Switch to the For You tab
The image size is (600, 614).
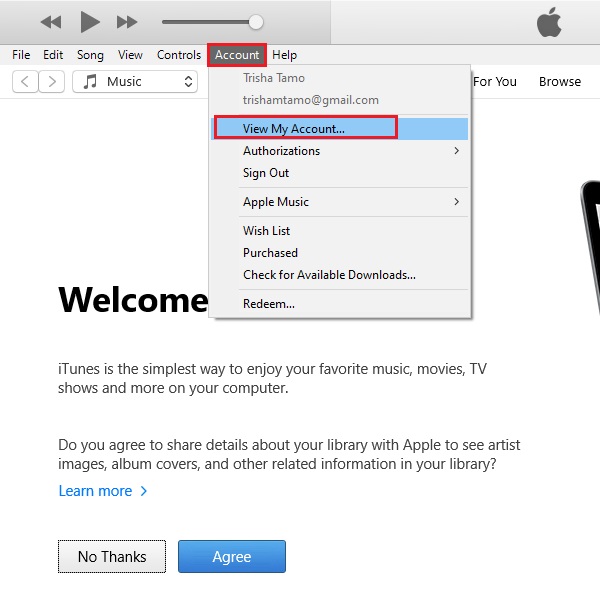pyautogui.click(x=495, y=81)
